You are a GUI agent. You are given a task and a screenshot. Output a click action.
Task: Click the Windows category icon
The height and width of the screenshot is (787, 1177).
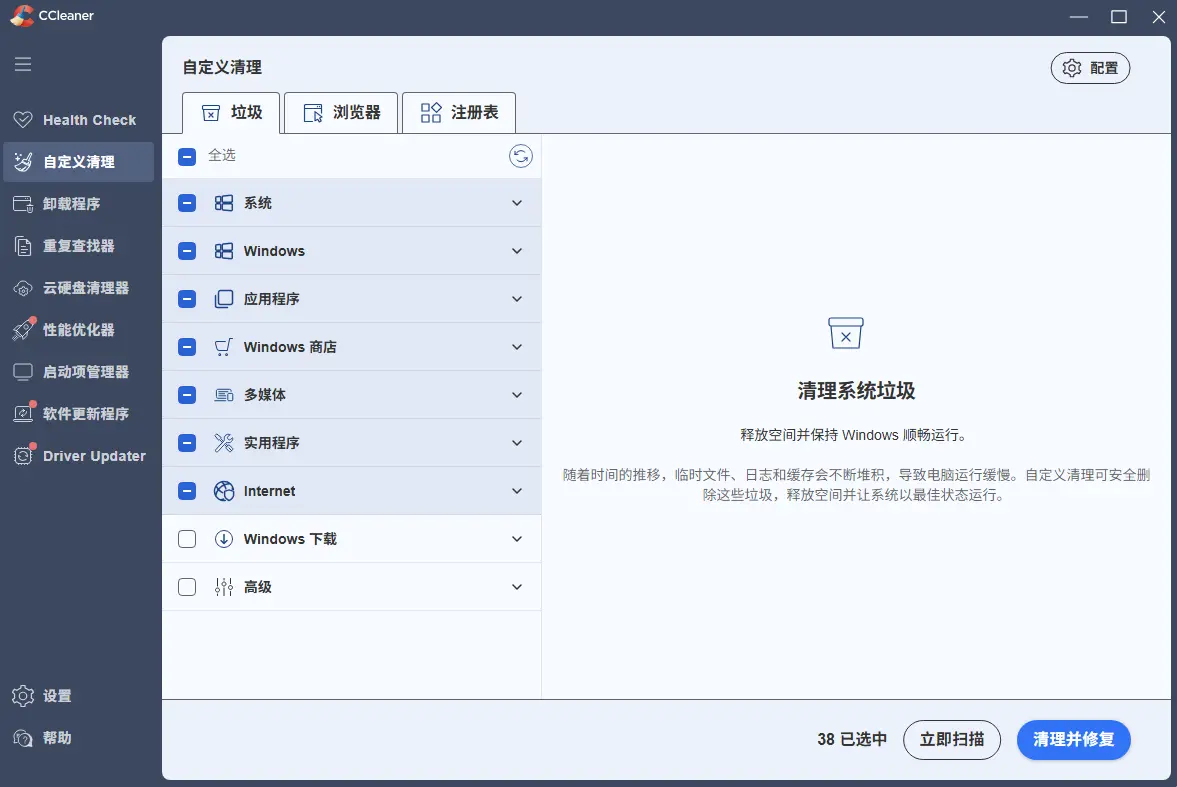(224, 251)
